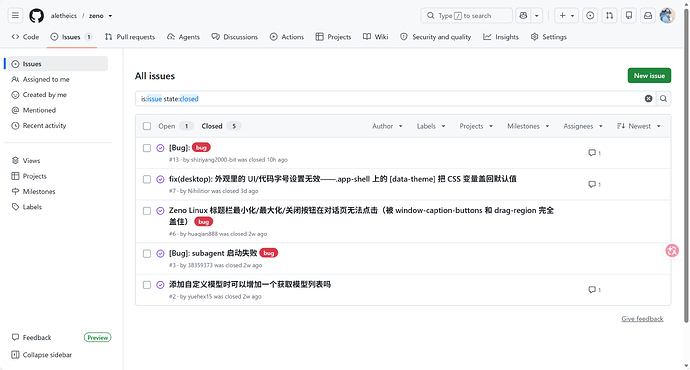This screenshot has width=690, height=370.
Task: Open the Copilot chat icon
Action: click(x=523, y=15)
